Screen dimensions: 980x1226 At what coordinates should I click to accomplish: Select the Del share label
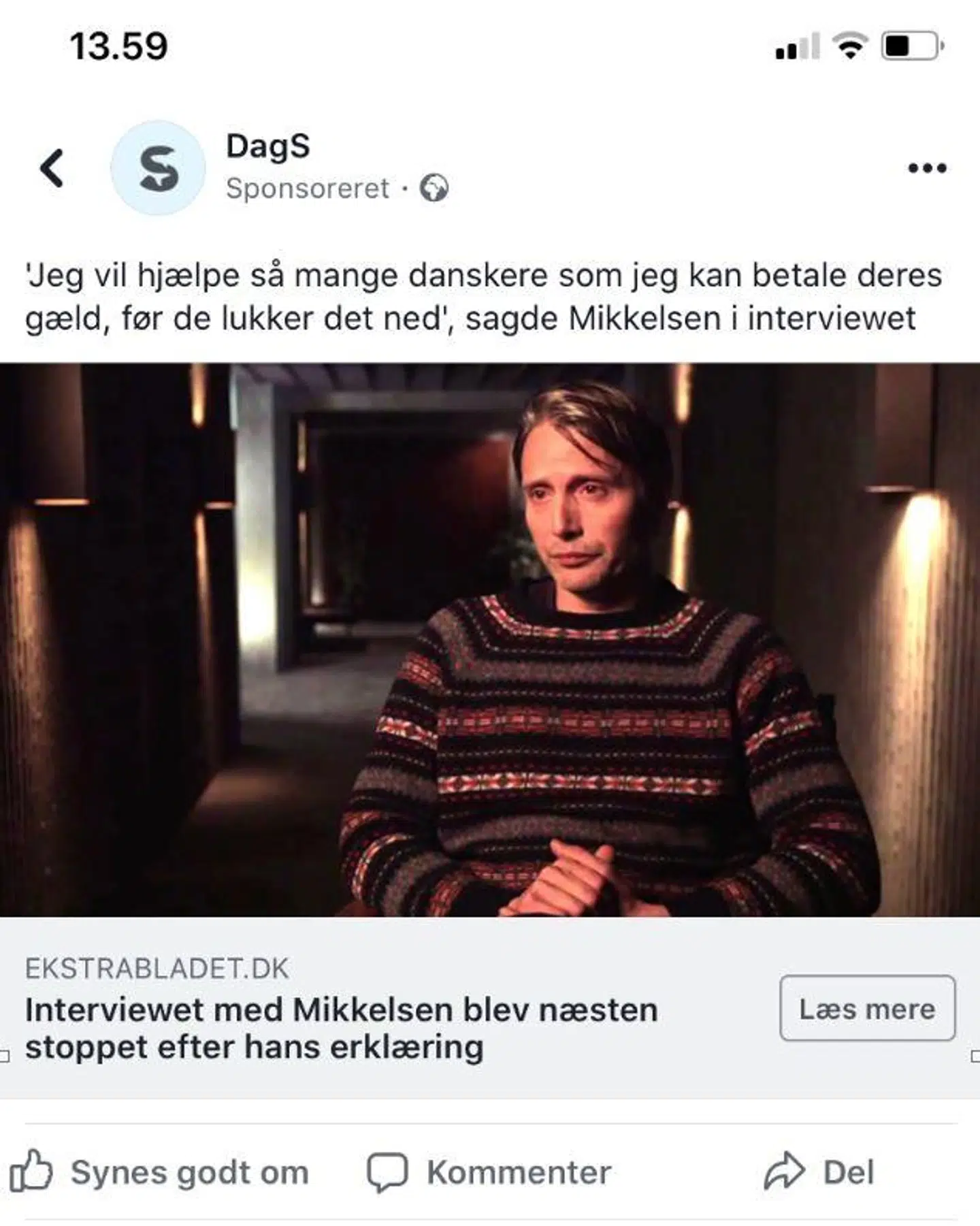(848, 1172)
